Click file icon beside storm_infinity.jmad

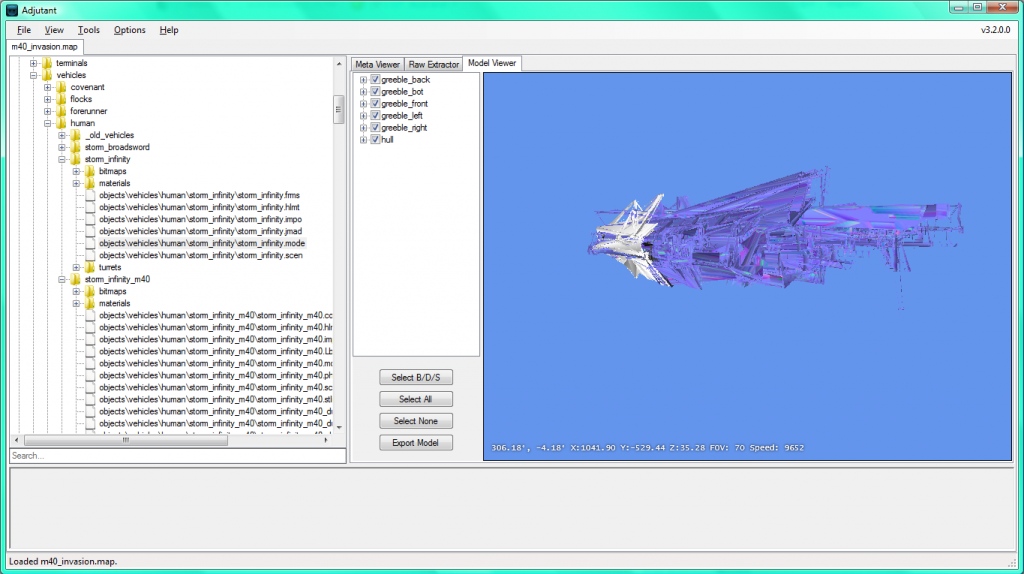[90, 231]
